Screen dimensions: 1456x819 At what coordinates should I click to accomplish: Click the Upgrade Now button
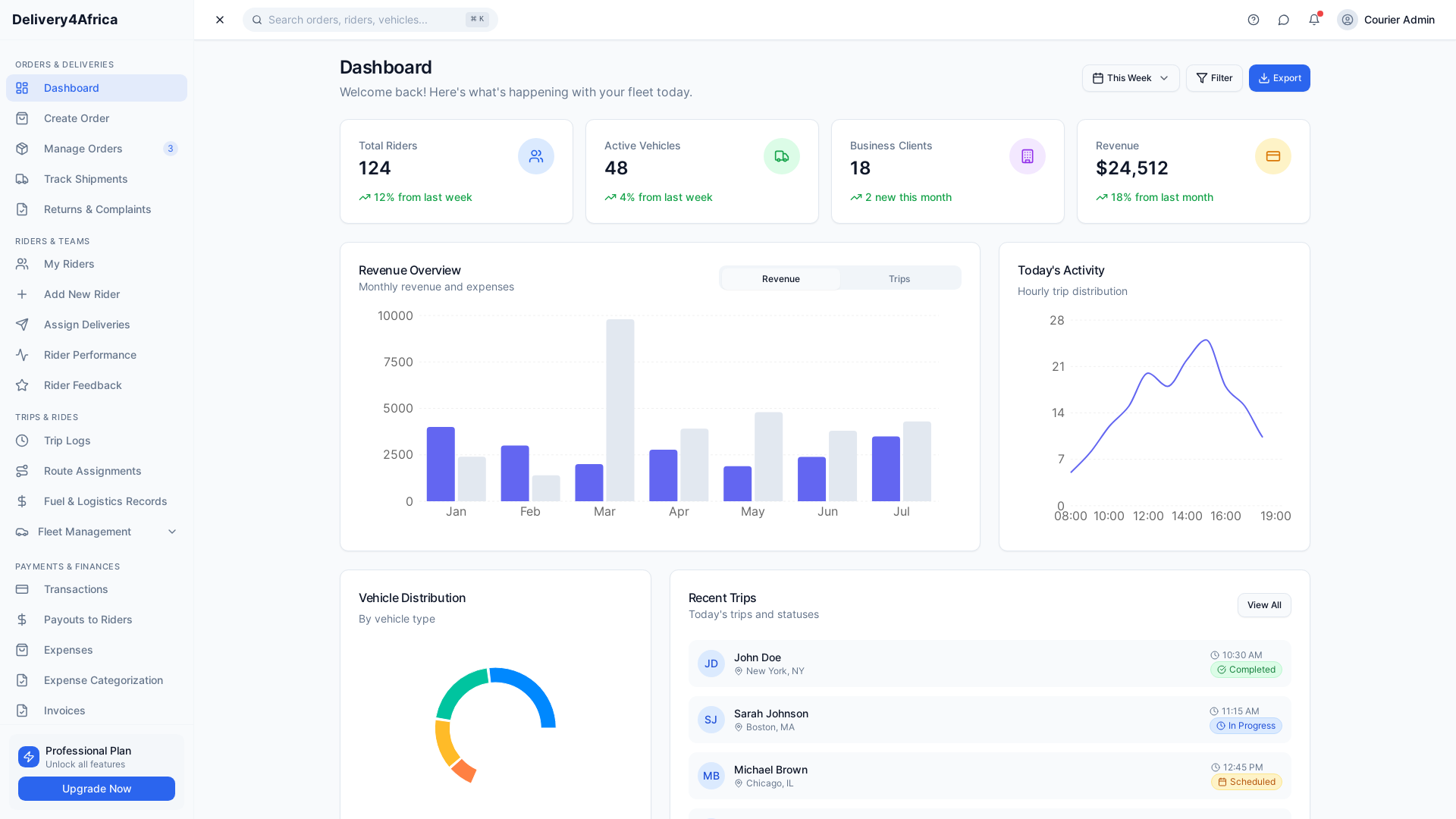[96, 789]
